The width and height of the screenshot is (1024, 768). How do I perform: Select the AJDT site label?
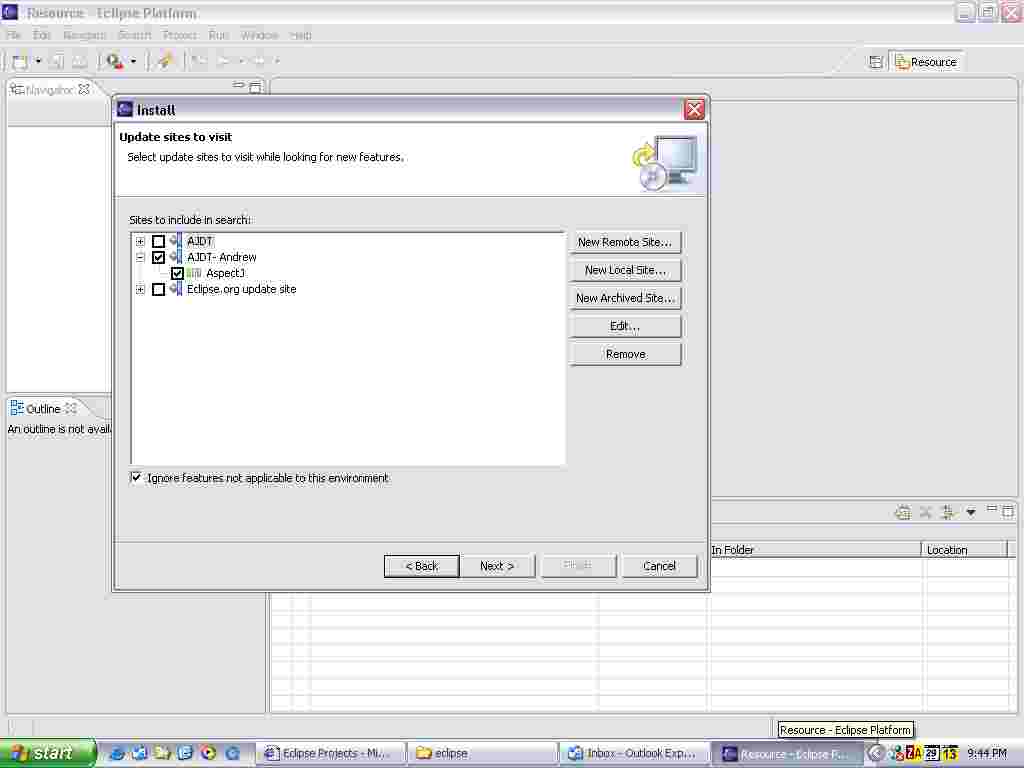tap(200, 242)
